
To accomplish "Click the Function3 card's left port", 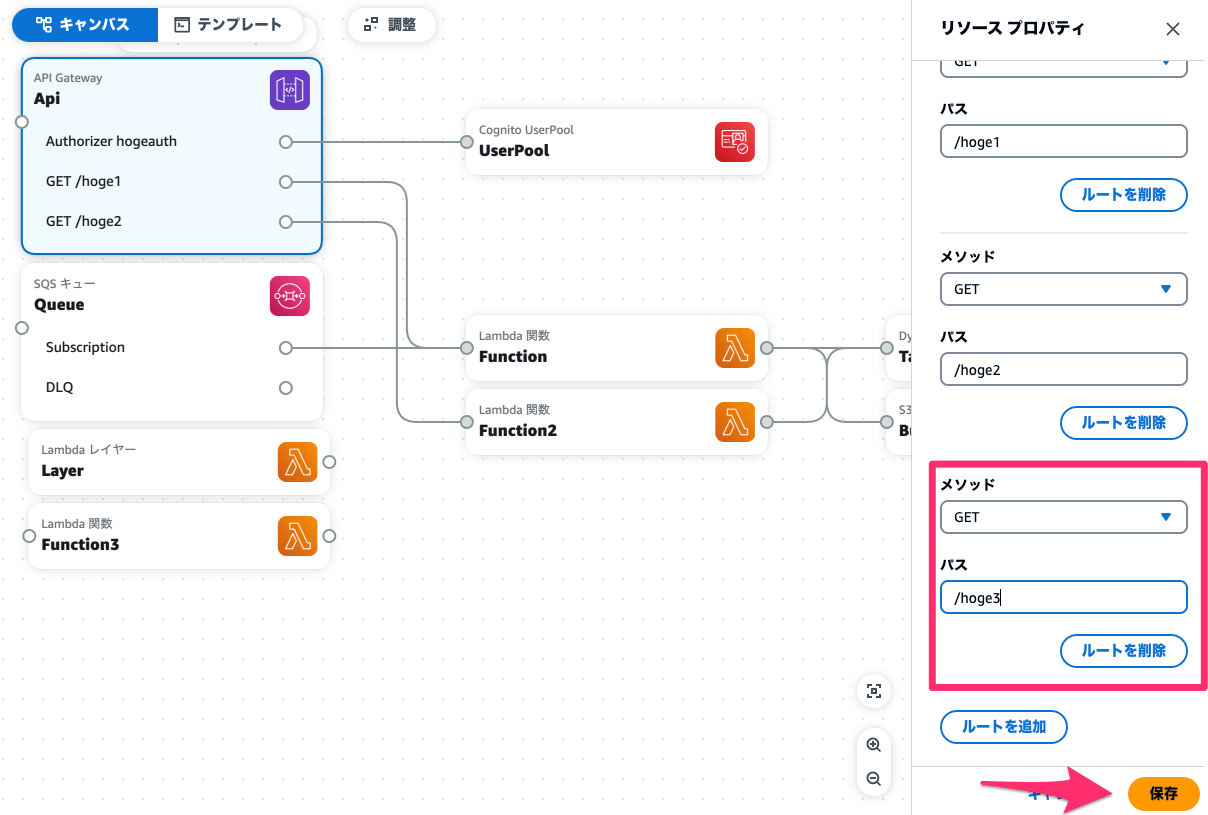I will (29, 536).
